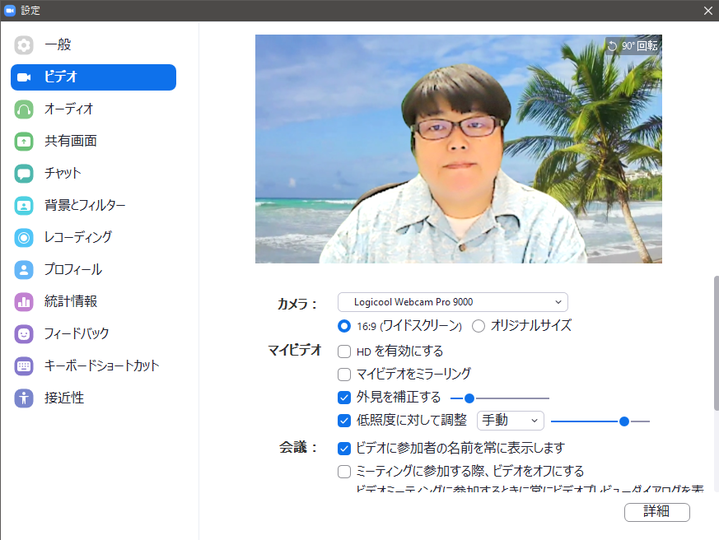719x540 pixels.
Task: Select the ビデオ settings section
Action: (x=93, y=77)
